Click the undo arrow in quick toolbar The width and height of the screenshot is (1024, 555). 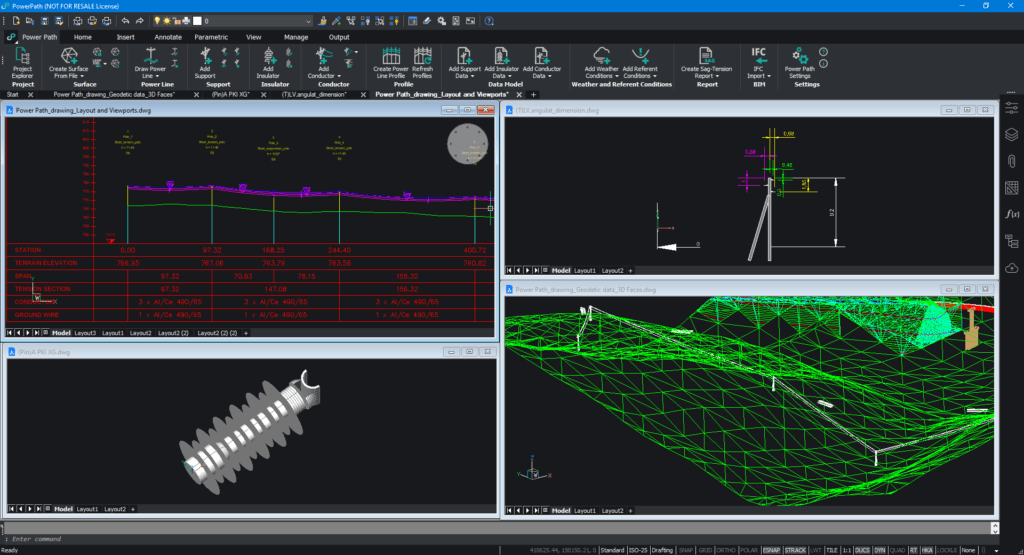[x=125, y=21]
